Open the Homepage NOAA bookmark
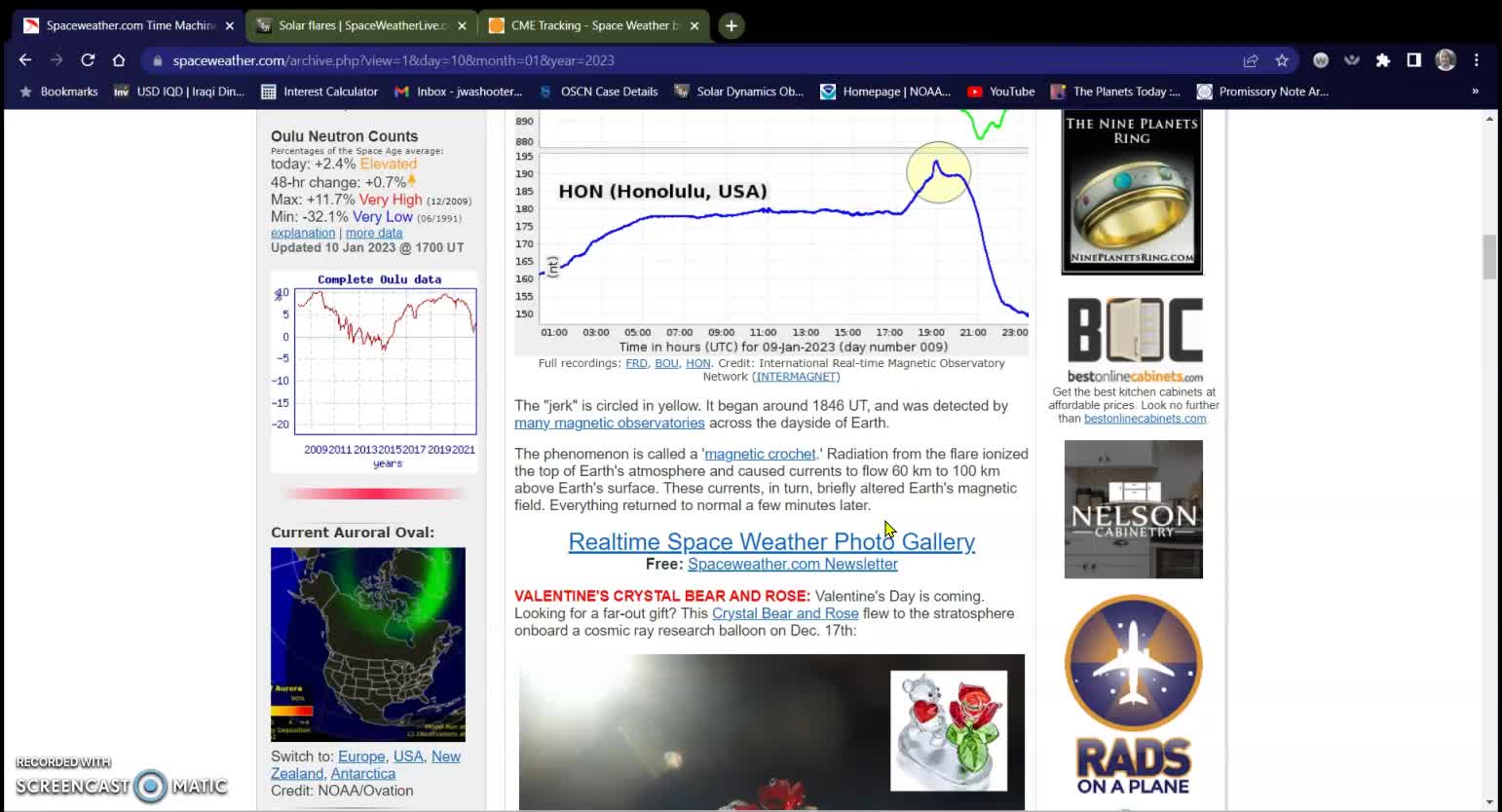The height and width of the screenshot is (812, 1502). (x=885, y=92)
